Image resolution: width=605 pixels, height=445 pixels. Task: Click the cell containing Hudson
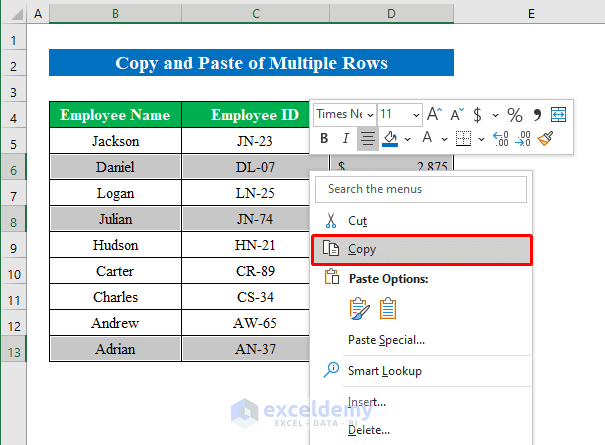115,245
